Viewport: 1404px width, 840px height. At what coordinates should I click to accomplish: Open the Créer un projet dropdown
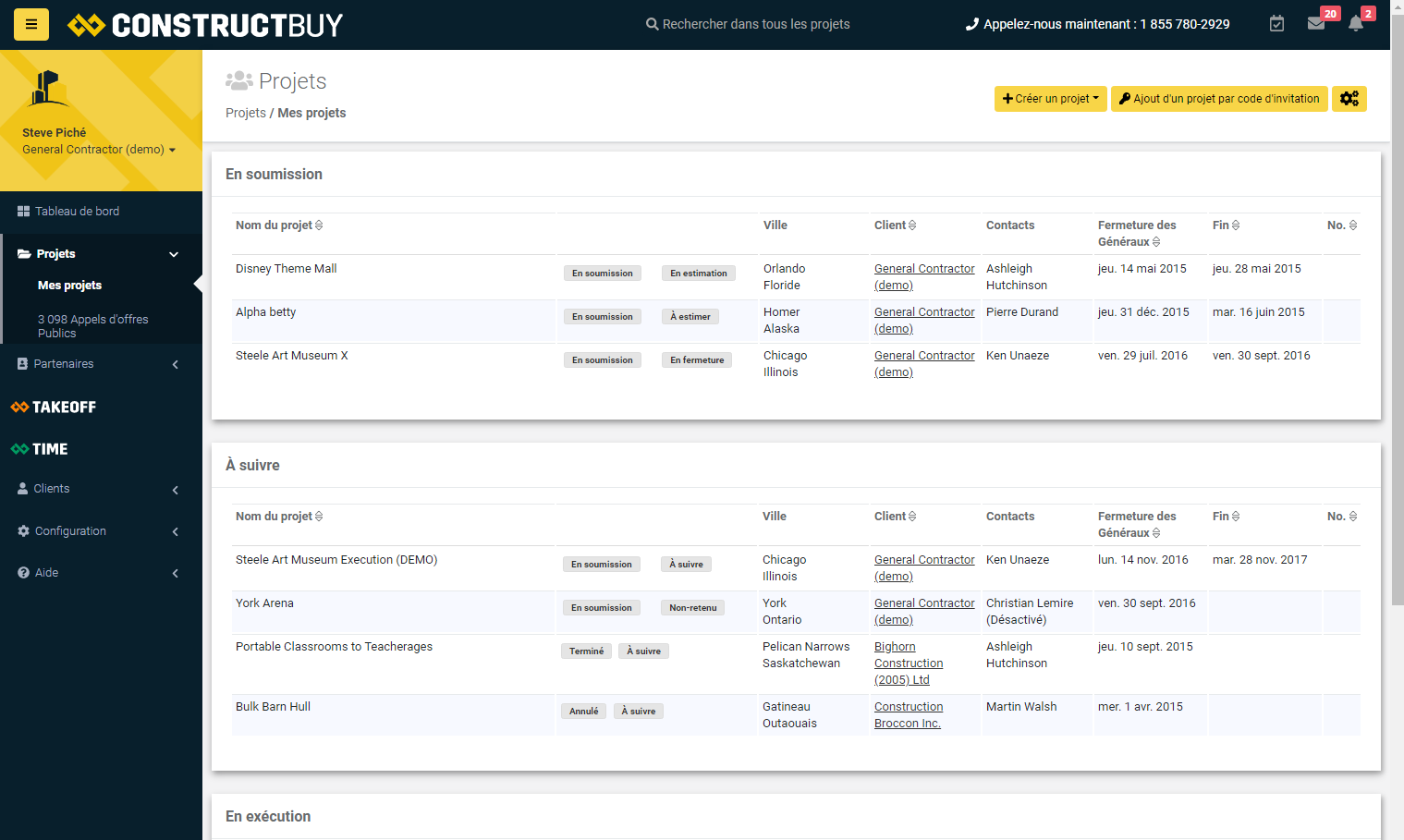click(x=1051, y=99)
